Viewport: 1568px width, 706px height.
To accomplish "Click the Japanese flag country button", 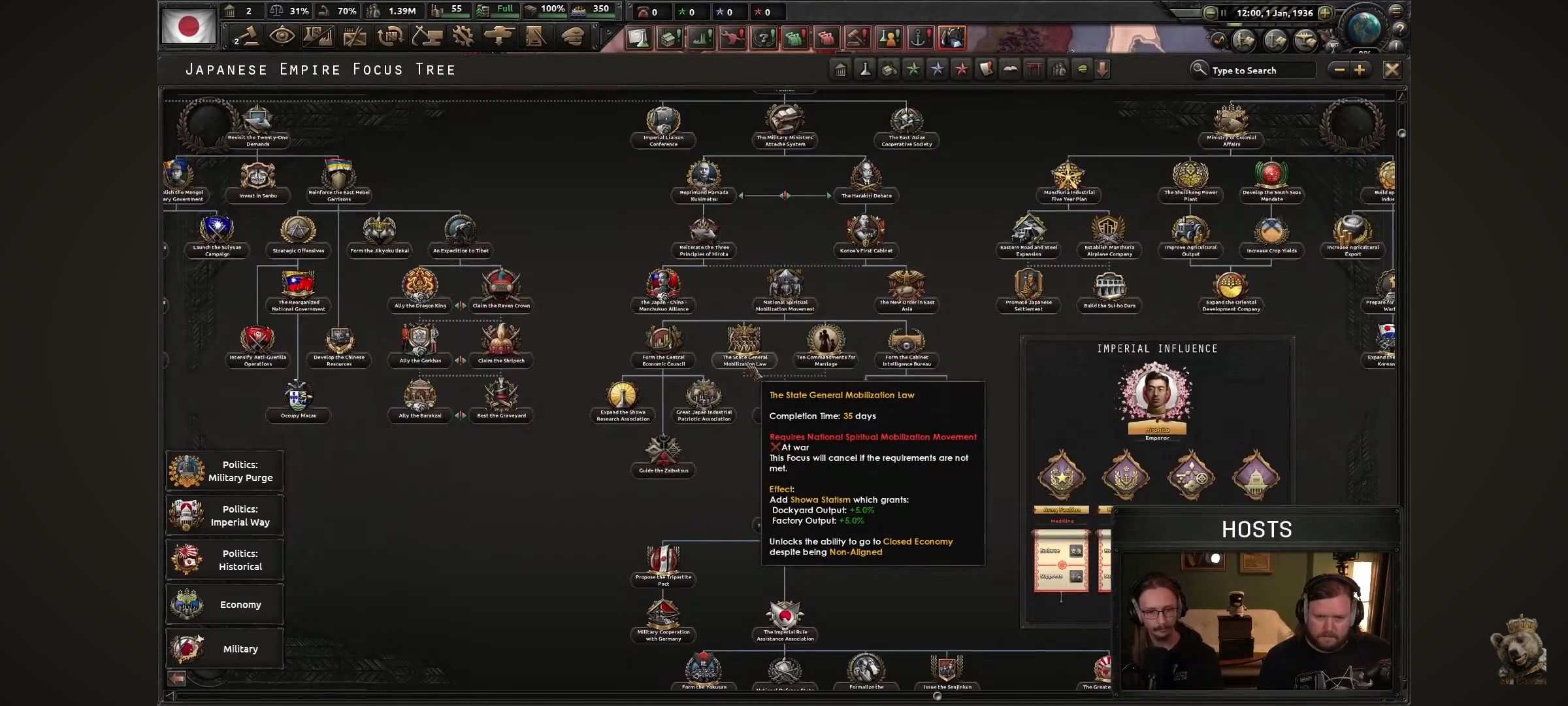I will click(189, 27).
